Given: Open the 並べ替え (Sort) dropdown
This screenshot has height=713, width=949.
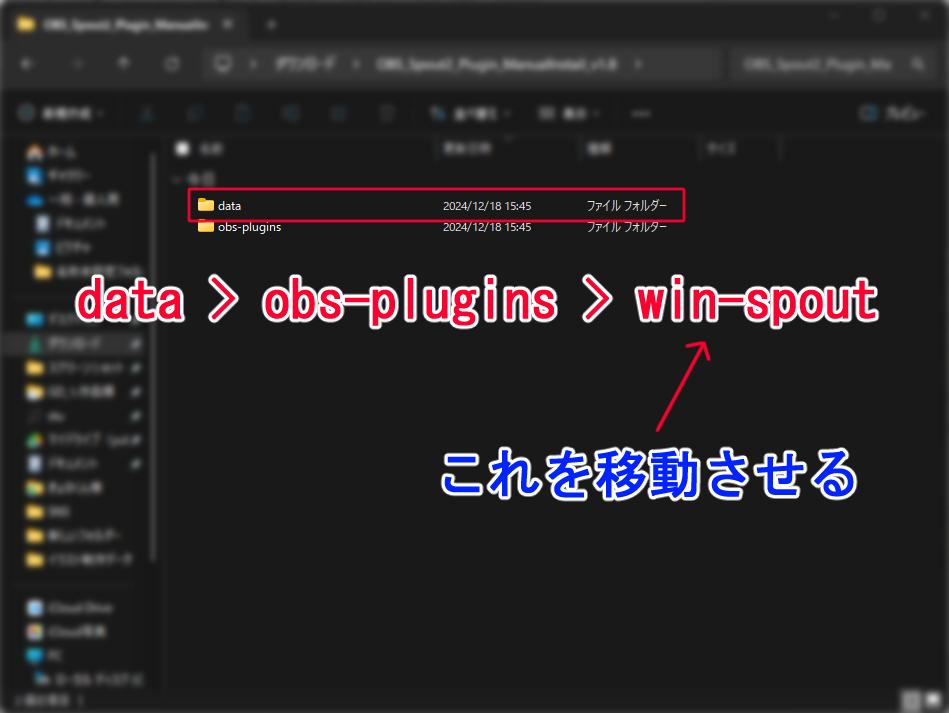Looking at the screenshot, I should (x=468, y=113).
